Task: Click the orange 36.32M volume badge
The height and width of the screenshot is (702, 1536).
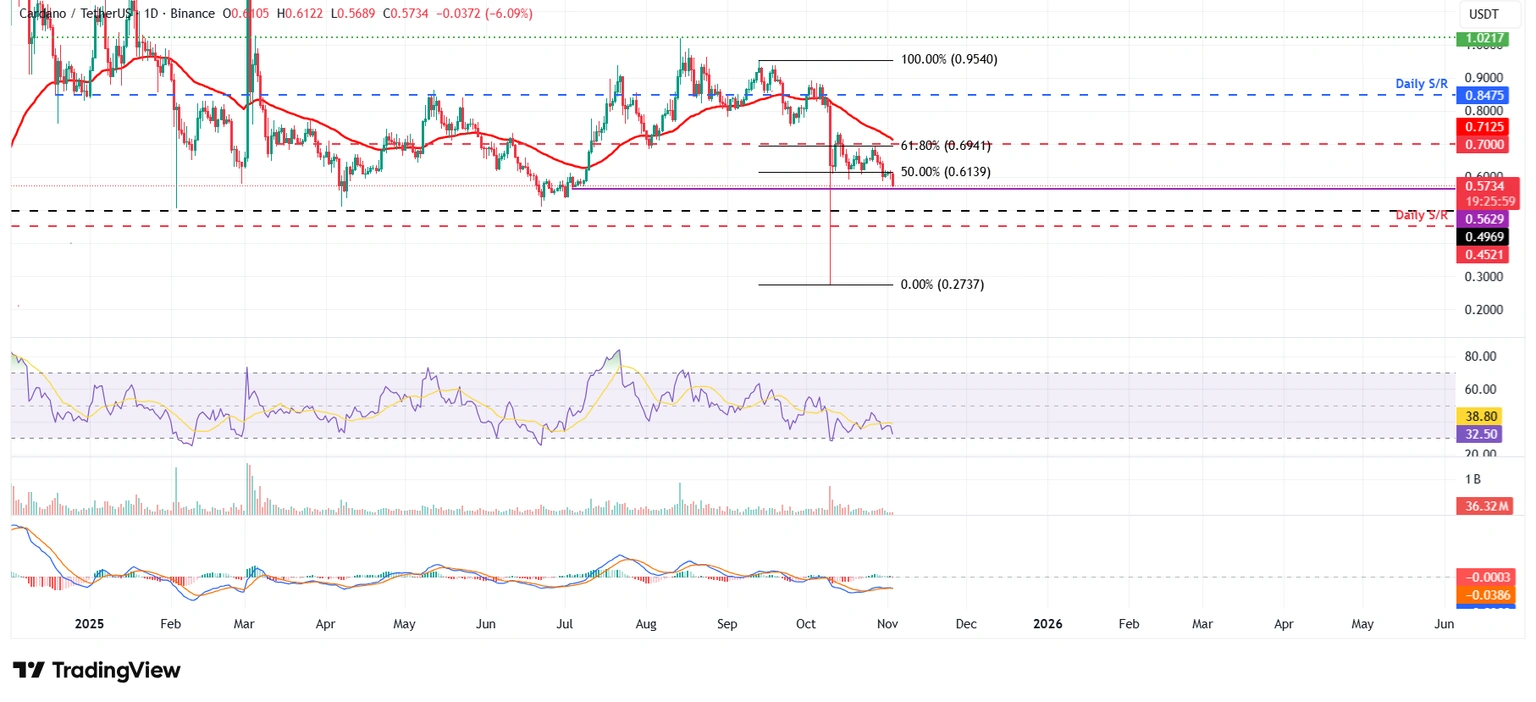Action: [x=1484, y=506]
